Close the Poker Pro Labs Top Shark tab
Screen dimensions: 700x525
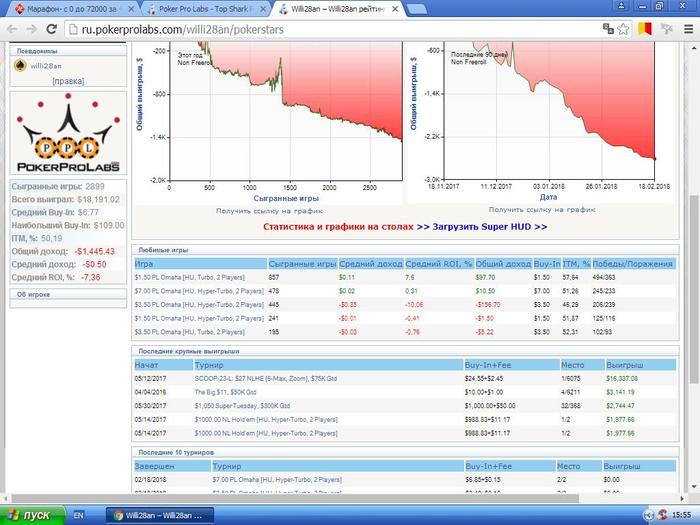coord(263,9)
